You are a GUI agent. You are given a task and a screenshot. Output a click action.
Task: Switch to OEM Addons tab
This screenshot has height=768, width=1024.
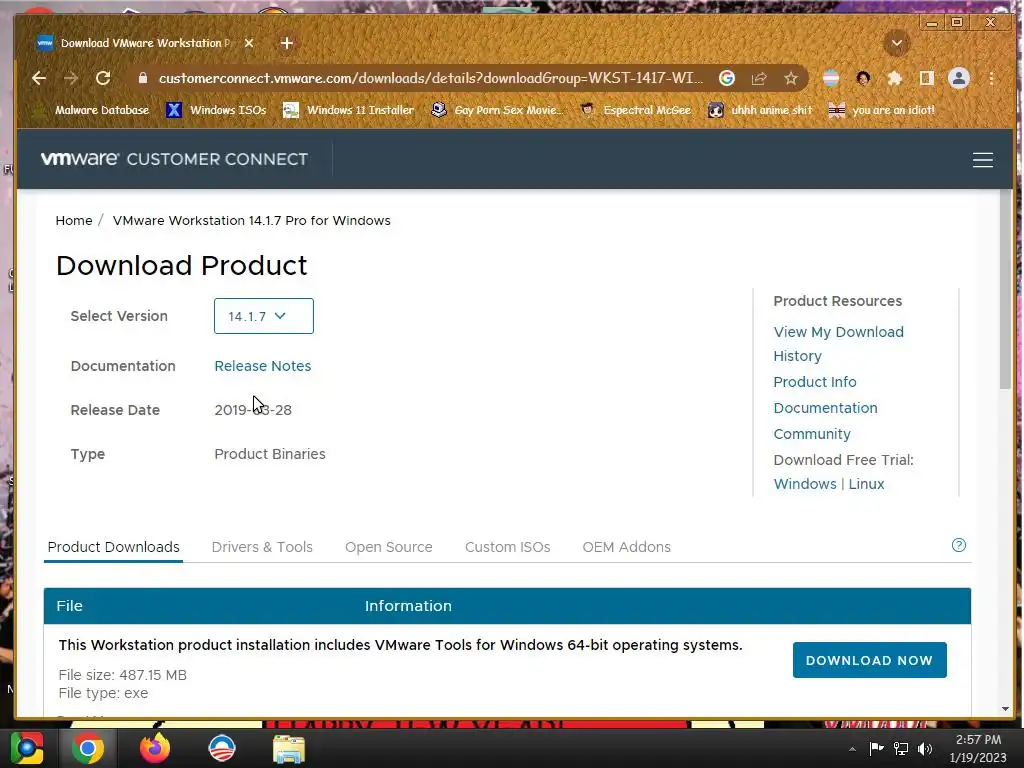626,547
